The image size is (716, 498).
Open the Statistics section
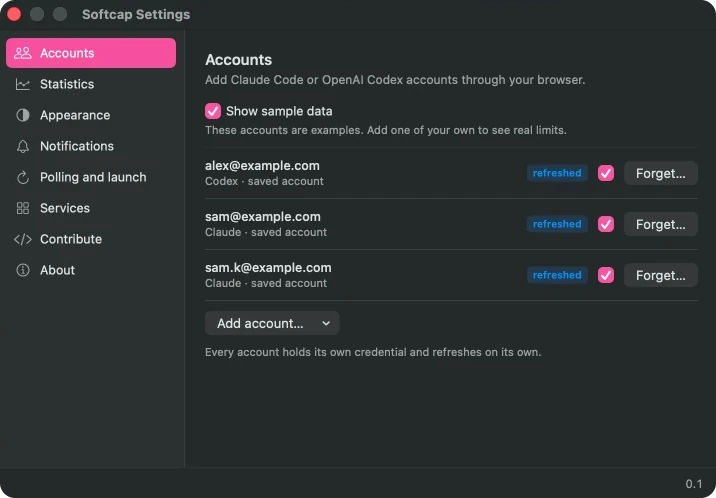pos(91,84)
